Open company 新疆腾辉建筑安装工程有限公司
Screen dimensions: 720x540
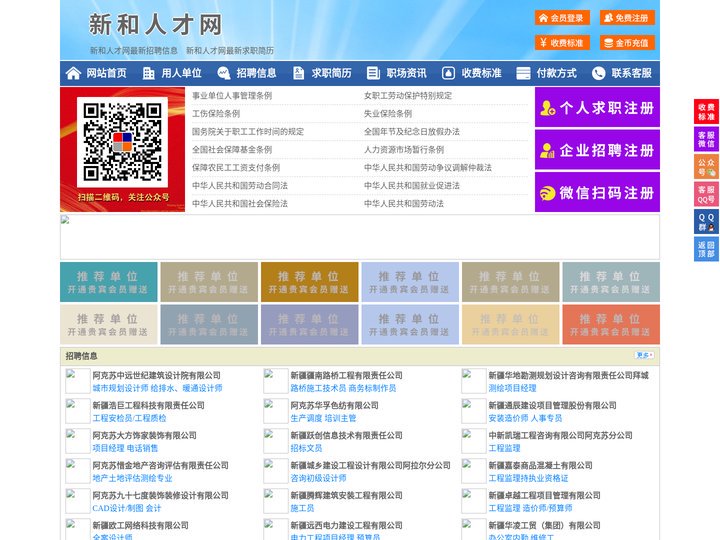[x=346, y=495]
